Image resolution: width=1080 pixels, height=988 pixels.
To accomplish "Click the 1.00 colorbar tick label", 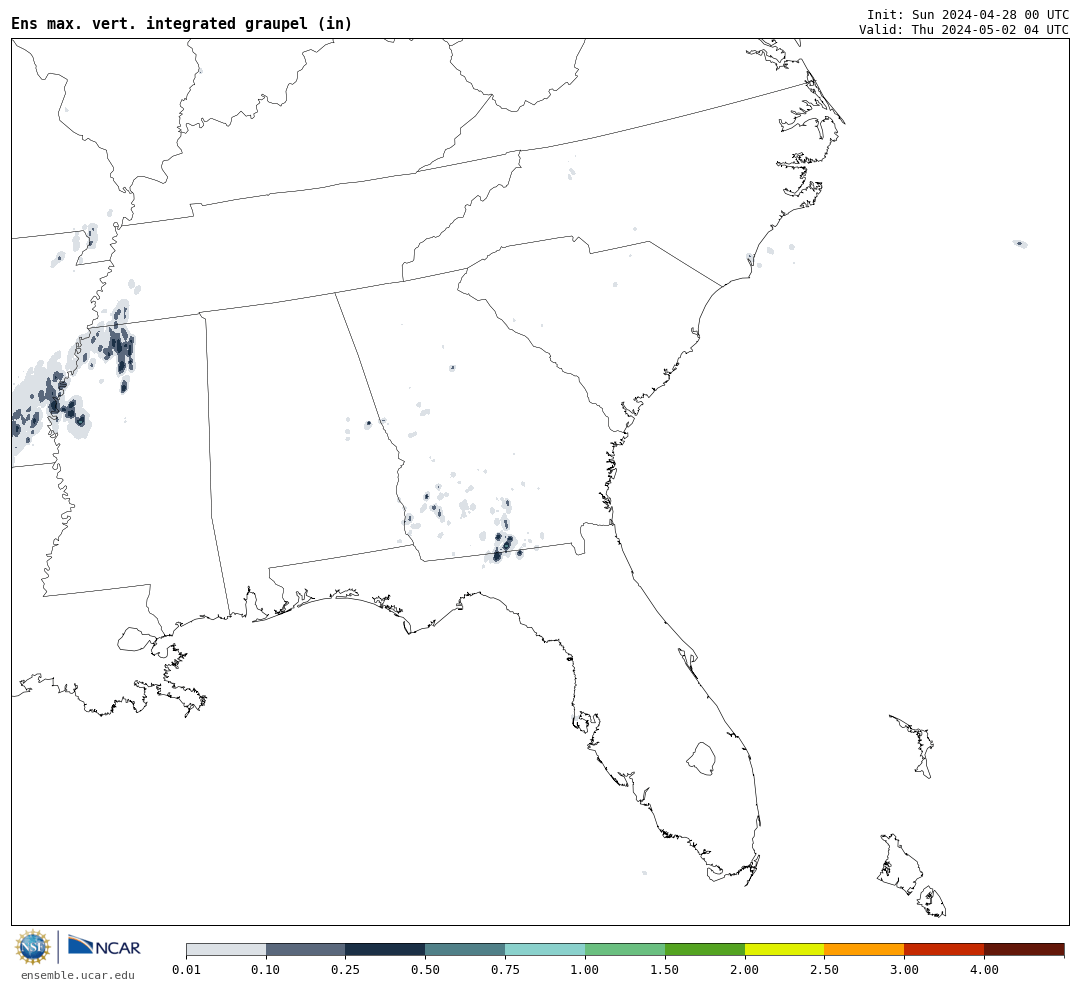I will point(585,969).
